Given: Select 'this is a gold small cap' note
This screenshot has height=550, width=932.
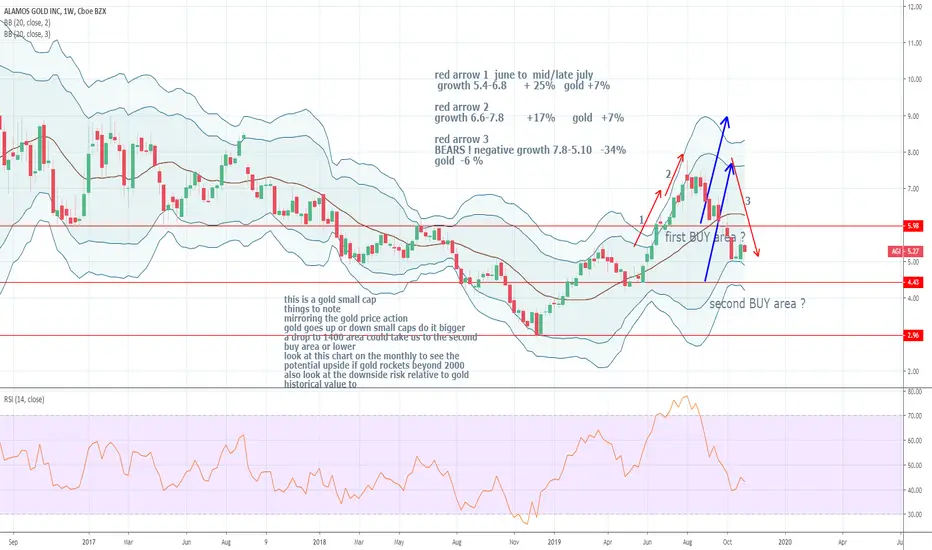Looking at the screenshot, I should pyautogui.click(x=330, y=300).
